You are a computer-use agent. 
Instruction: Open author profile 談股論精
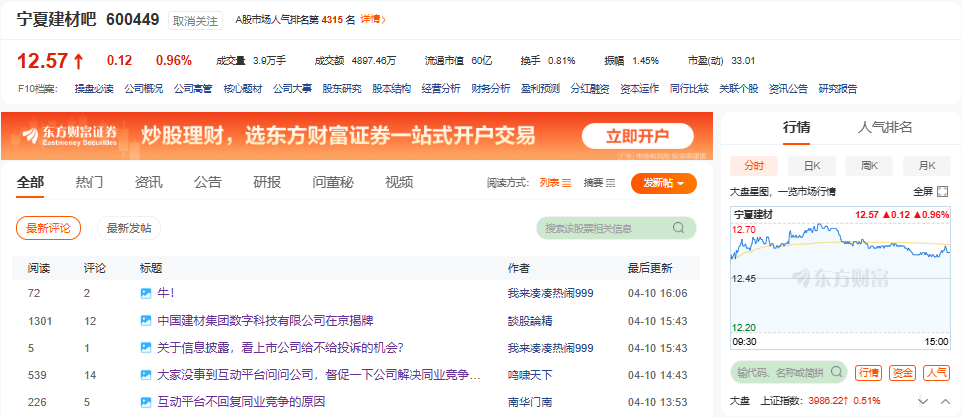pyautogui.click(x=528, y=321)
